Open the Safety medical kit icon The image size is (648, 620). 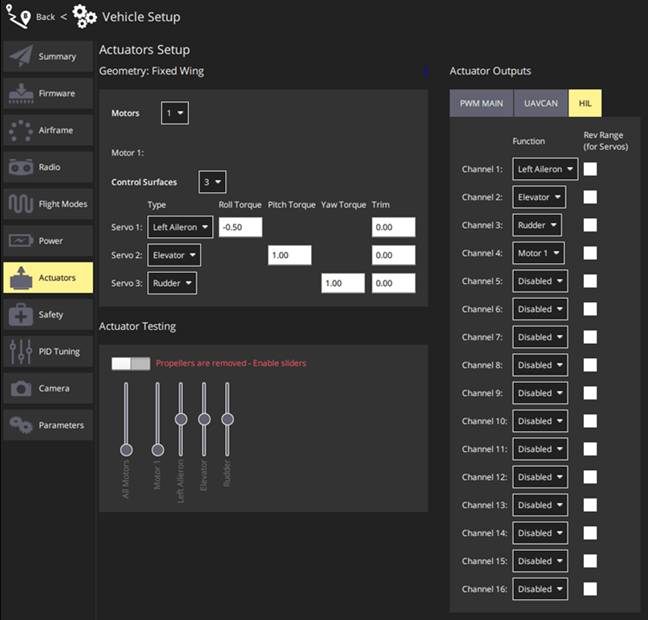[21, 315]
